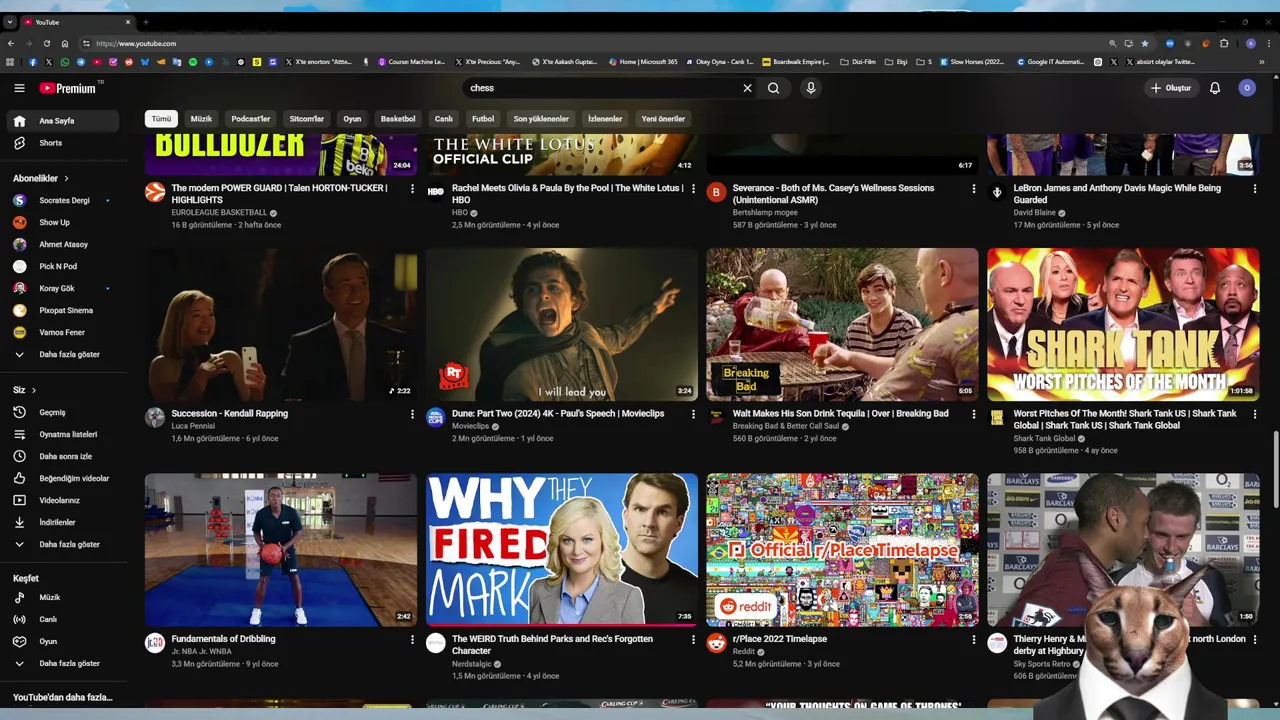Click the browser address bar URL
Image resolution: width=1280 pixels, height=720 pixels.
(136, 43)
